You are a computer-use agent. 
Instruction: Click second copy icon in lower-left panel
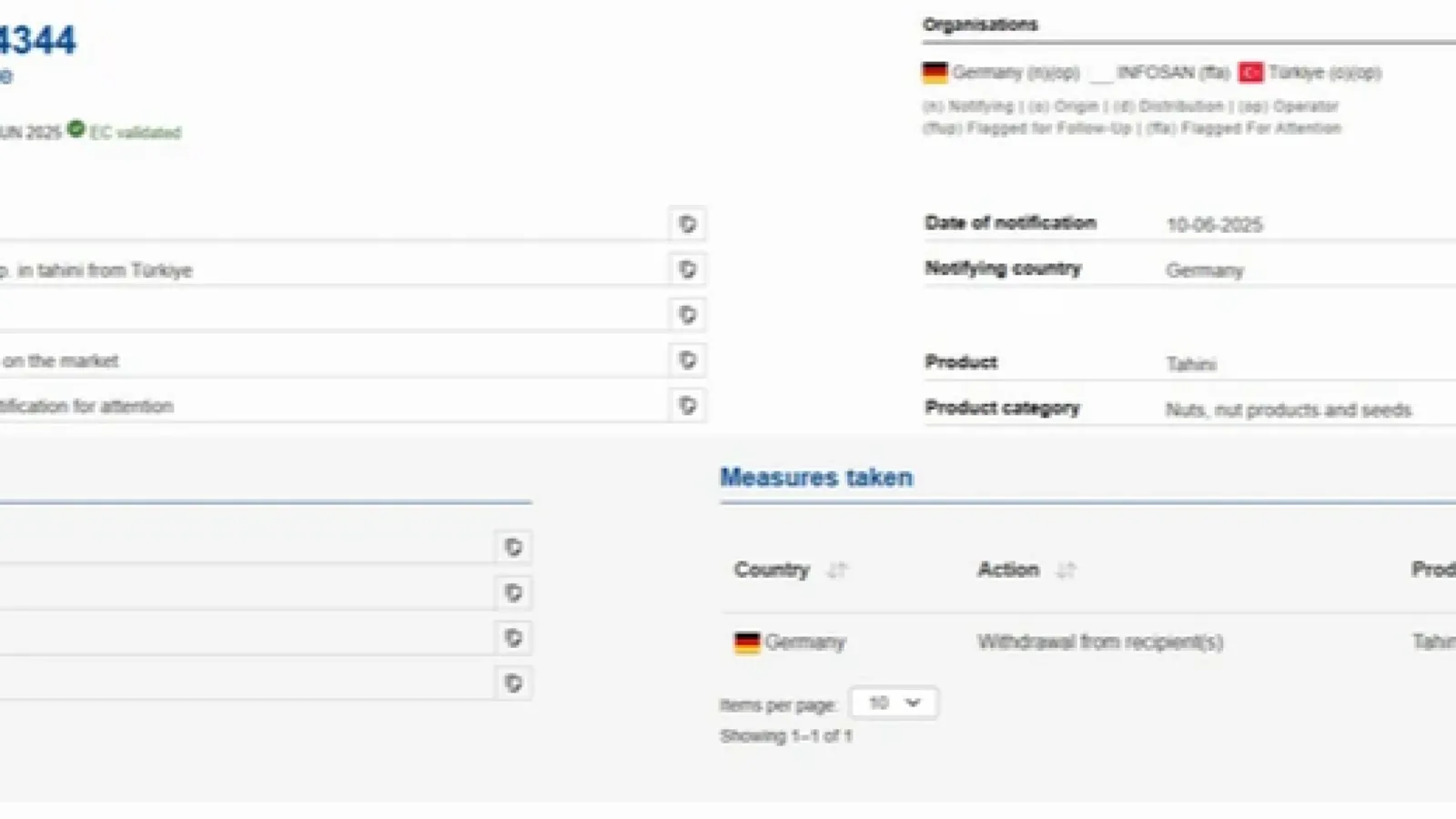click(513, 592)
